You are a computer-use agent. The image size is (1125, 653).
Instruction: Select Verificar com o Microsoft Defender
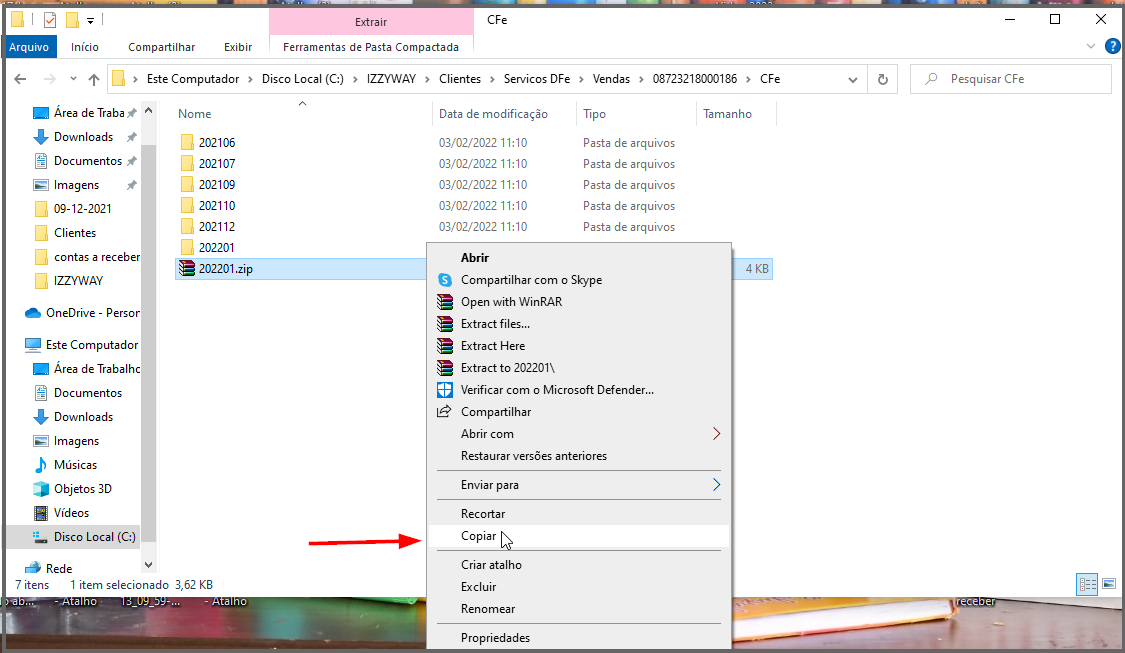[557, 390]
